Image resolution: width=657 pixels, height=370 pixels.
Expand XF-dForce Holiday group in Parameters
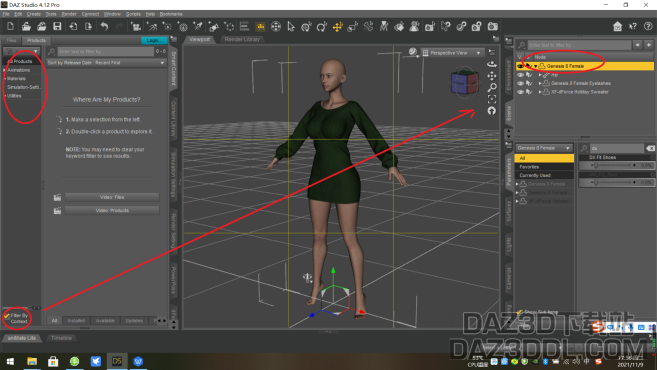pos(517,201)
